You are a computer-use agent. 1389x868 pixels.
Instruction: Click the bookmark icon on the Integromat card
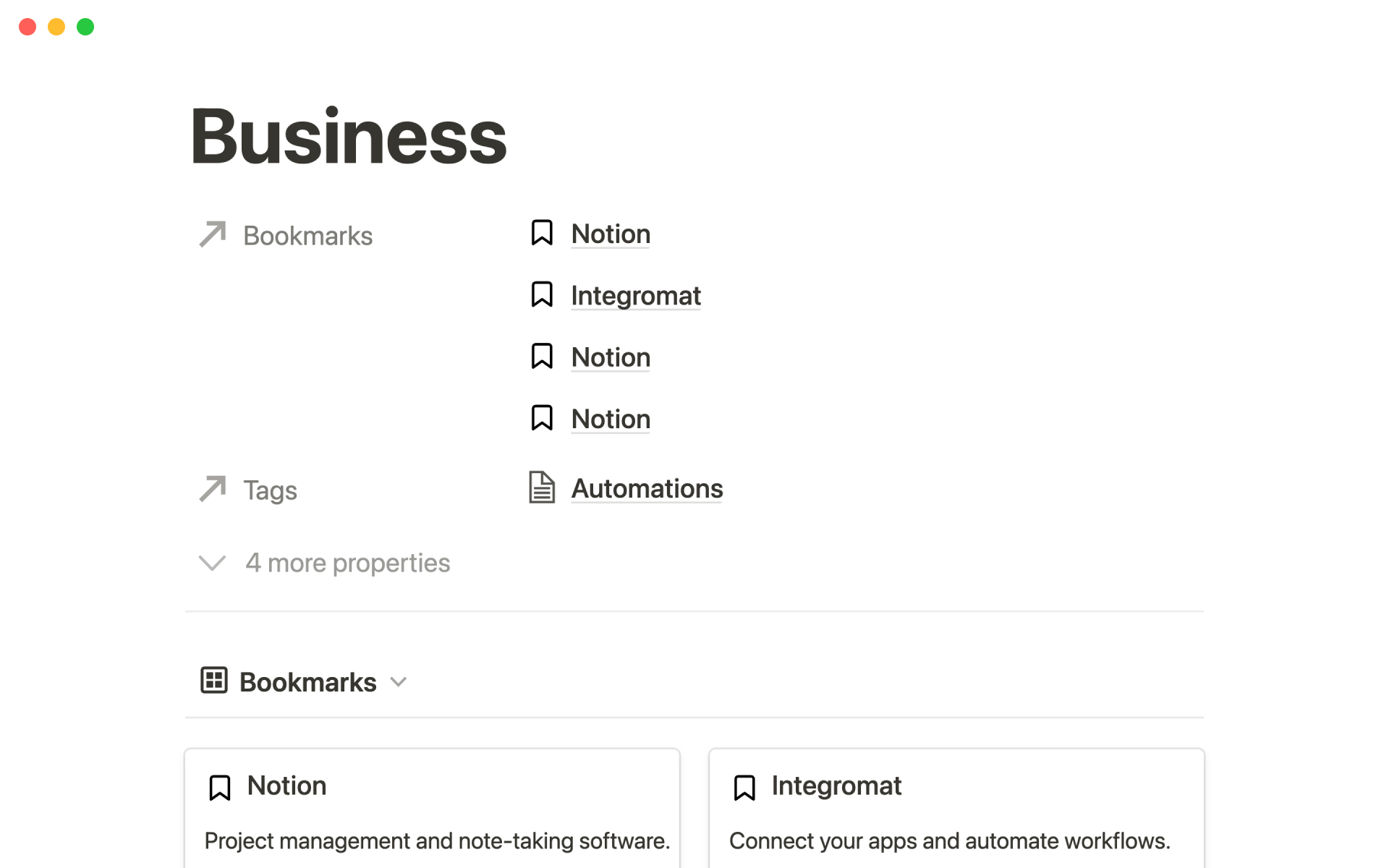click(x=745, y=786)
